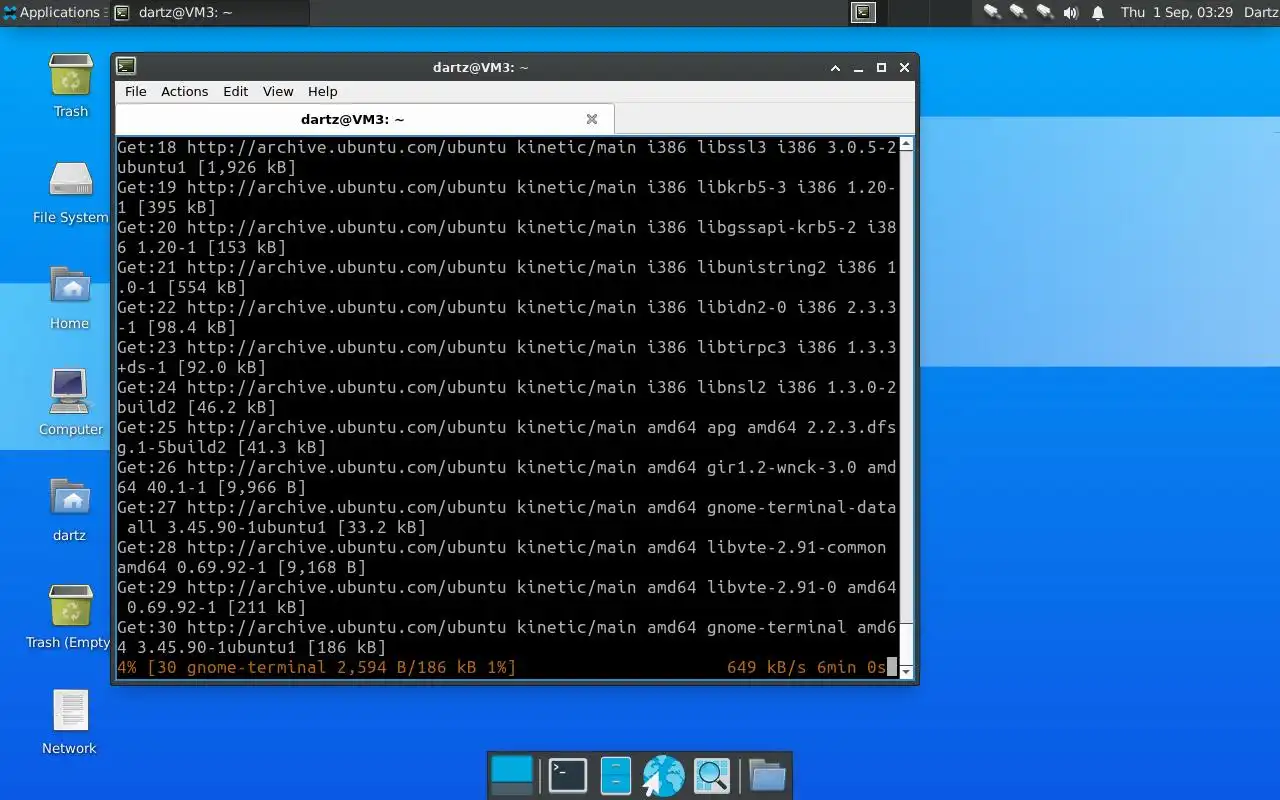
Task: Shade the terminal window with the up-arrow button
Action: click(835, 68)
